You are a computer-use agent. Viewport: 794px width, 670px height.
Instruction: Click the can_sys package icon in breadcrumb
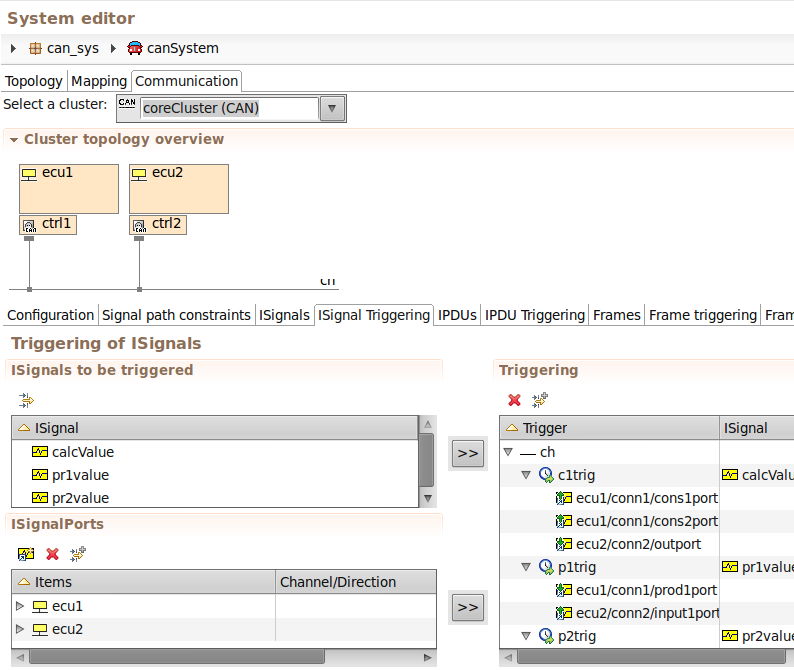[35, 49]
